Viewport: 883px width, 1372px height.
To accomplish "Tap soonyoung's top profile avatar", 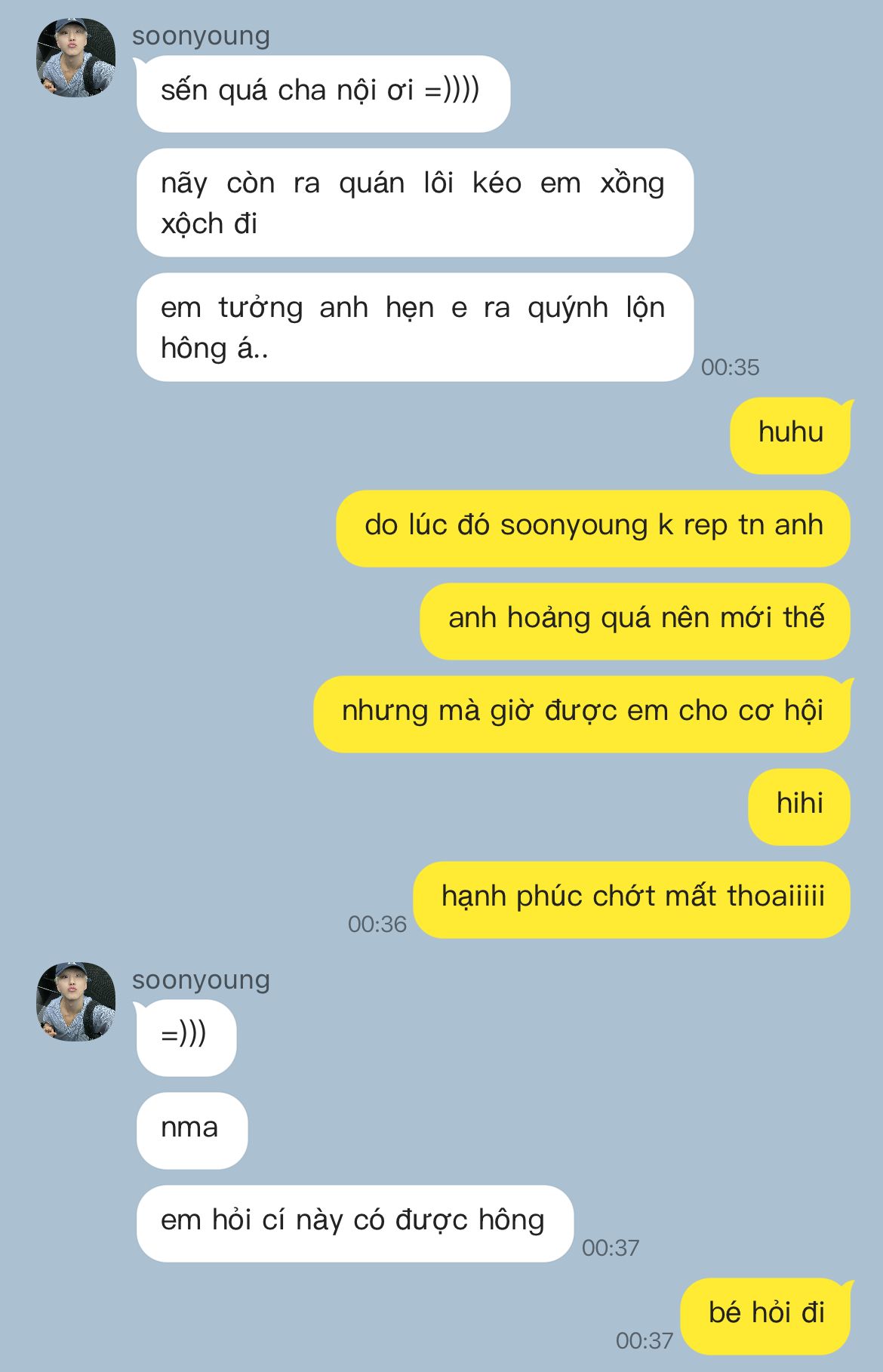I will tap(75, 57).
